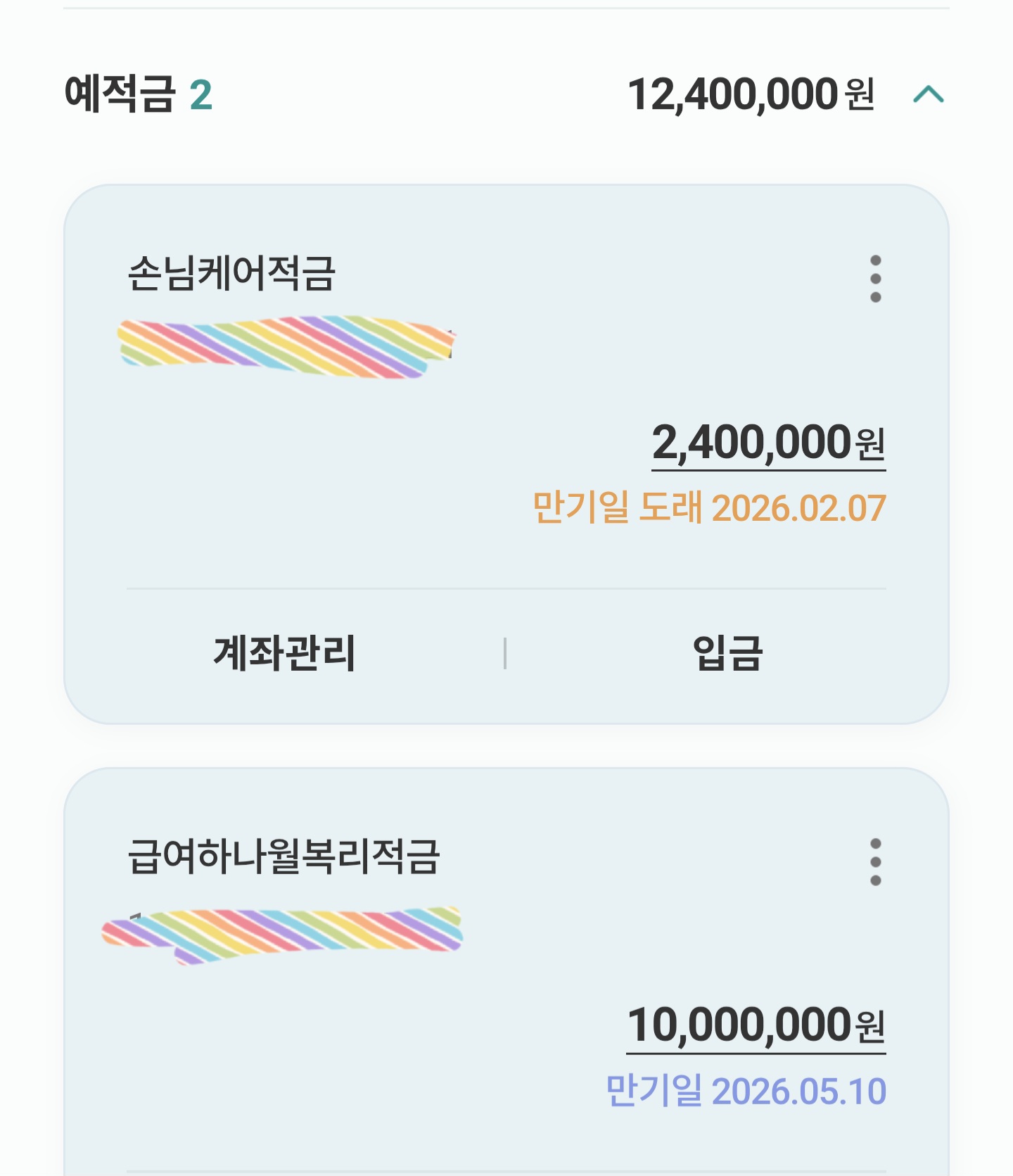
Task: Tap the underlined 10,000,000원 balance
Action: [739, 1025]
